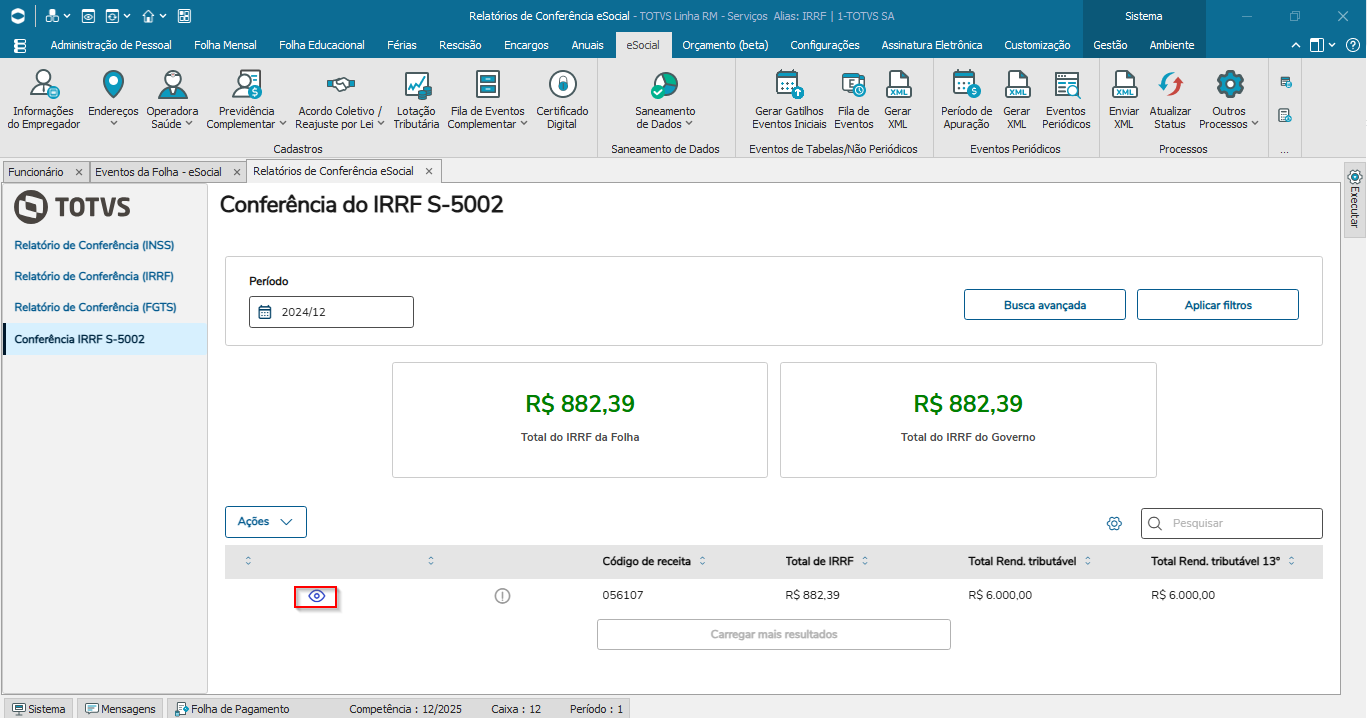Screen dimensions: 1367x718
Task: Open Informações do Empregador
Action: pyautogui.click(x=43, y=100)
